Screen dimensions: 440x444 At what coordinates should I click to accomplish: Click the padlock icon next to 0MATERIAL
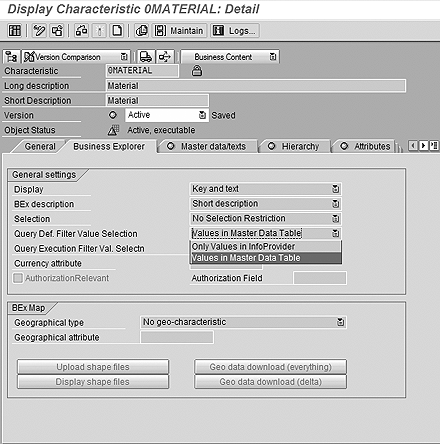pyautogui.click(x=197, y=71)
